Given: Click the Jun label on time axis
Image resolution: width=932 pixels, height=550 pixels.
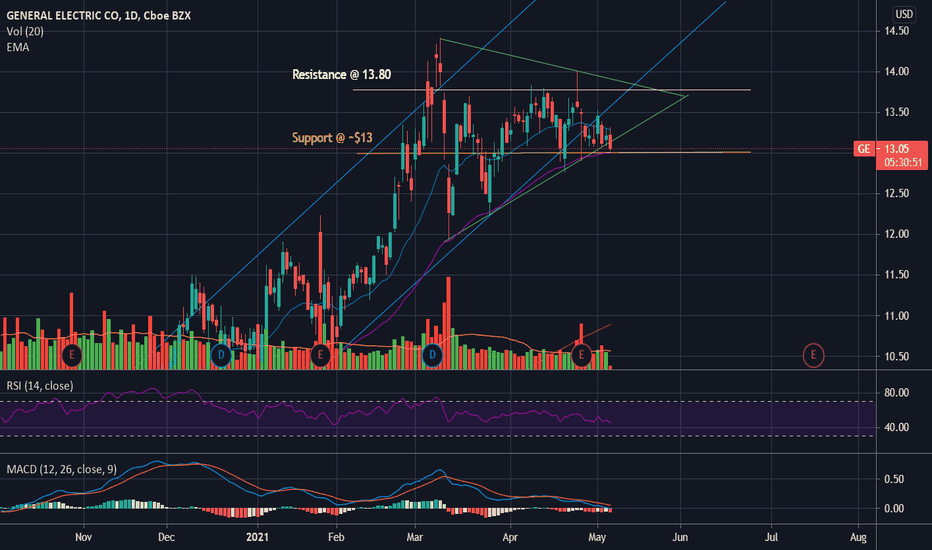Looking at the screenshot, I should [x=680, y=537].
